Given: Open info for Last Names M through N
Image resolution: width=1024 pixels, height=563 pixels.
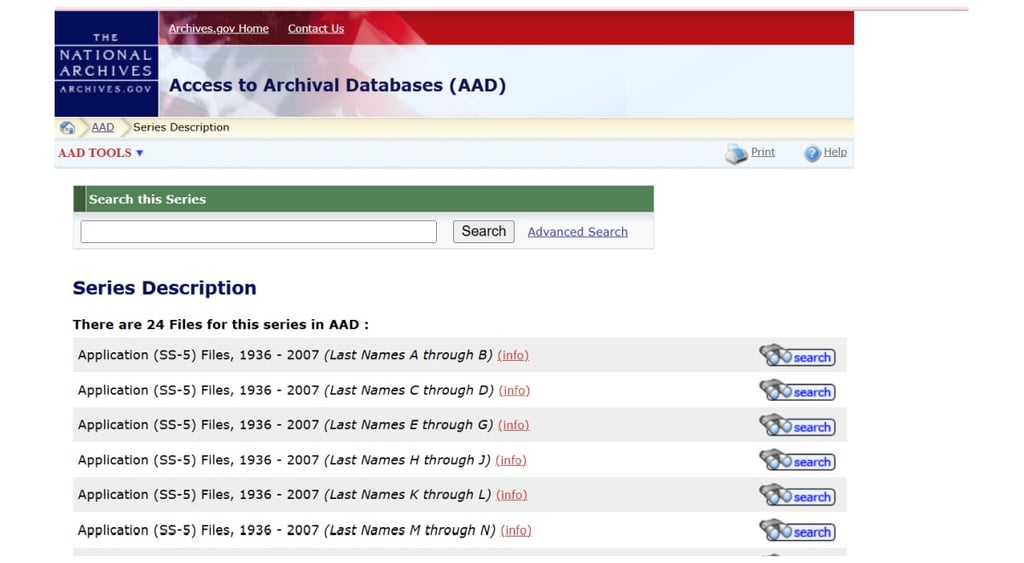Looking at the screenshot, I should (516, 530).
